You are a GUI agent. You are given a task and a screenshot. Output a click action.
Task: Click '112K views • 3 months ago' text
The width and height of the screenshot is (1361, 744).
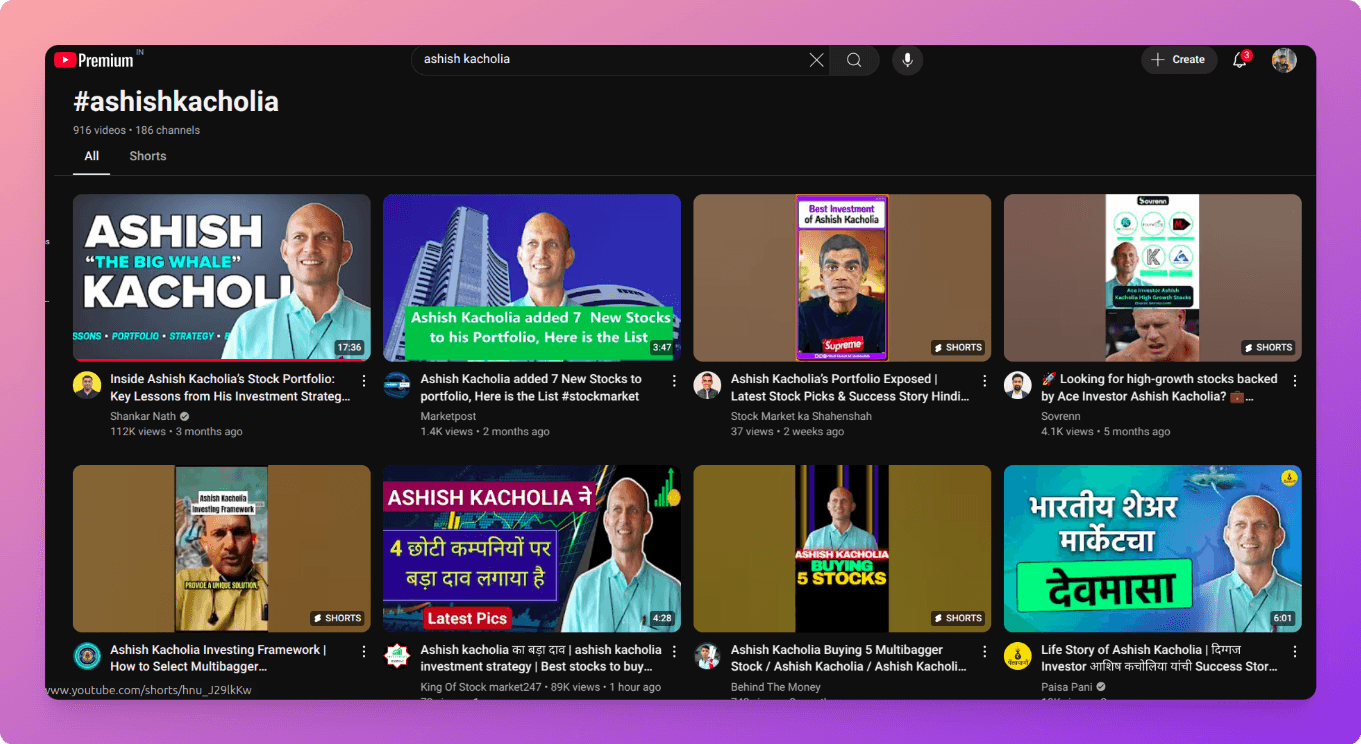click(176, 432)
